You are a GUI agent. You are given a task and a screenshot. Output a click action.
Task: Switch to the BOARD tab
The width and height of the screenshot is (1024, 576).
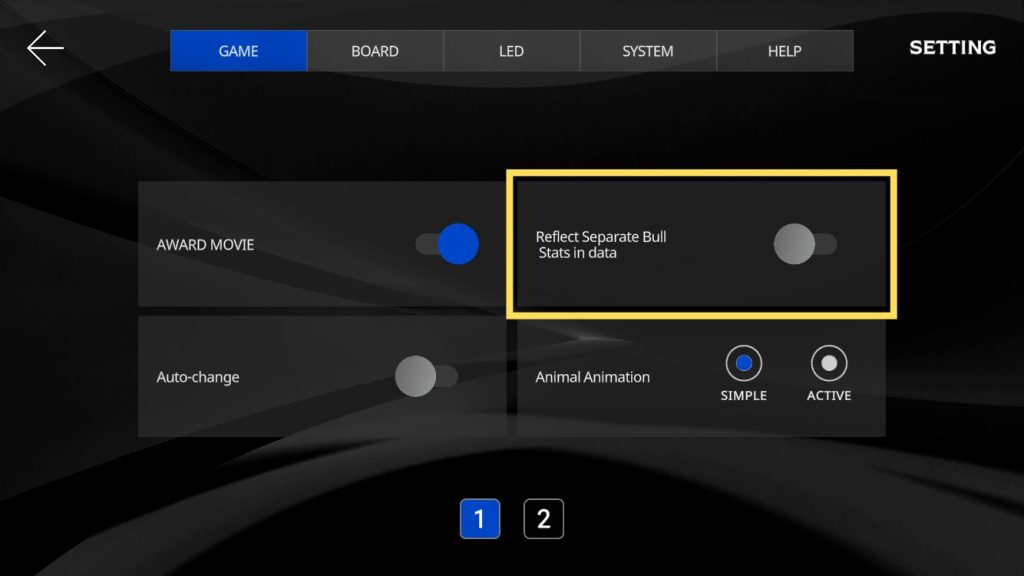coord(375,51)
